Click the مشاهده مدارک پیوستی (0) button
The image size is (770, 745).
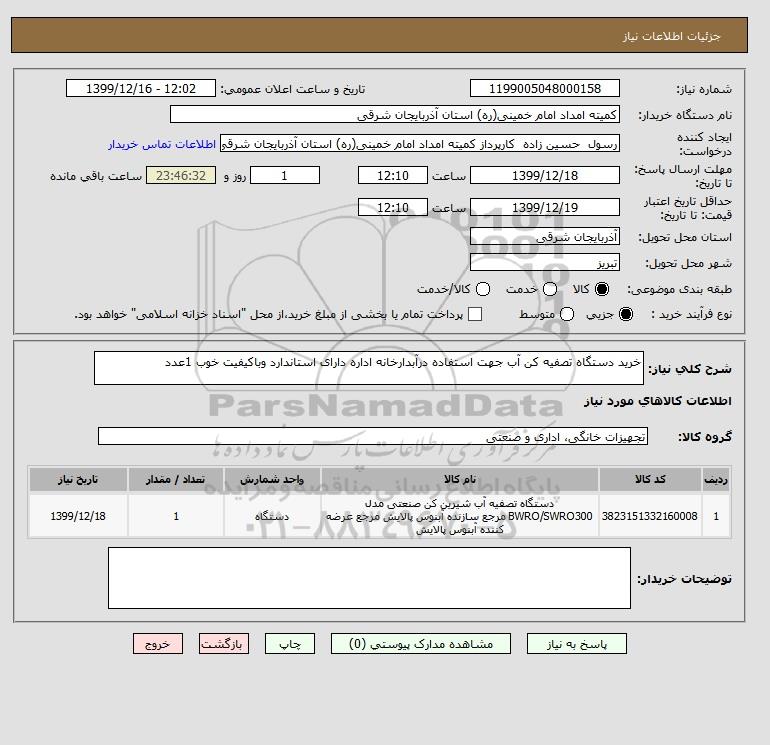point(421,644)
